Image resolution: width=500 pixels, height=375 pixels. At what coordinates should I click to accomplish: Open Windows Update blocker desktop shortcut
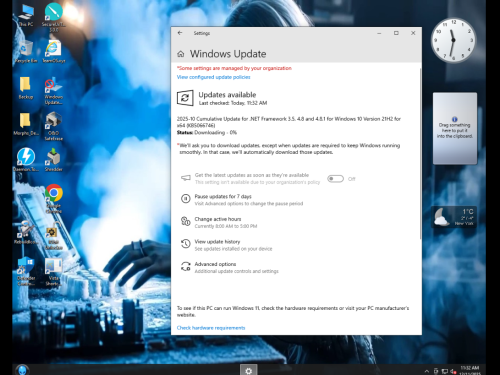coord(54,91)
